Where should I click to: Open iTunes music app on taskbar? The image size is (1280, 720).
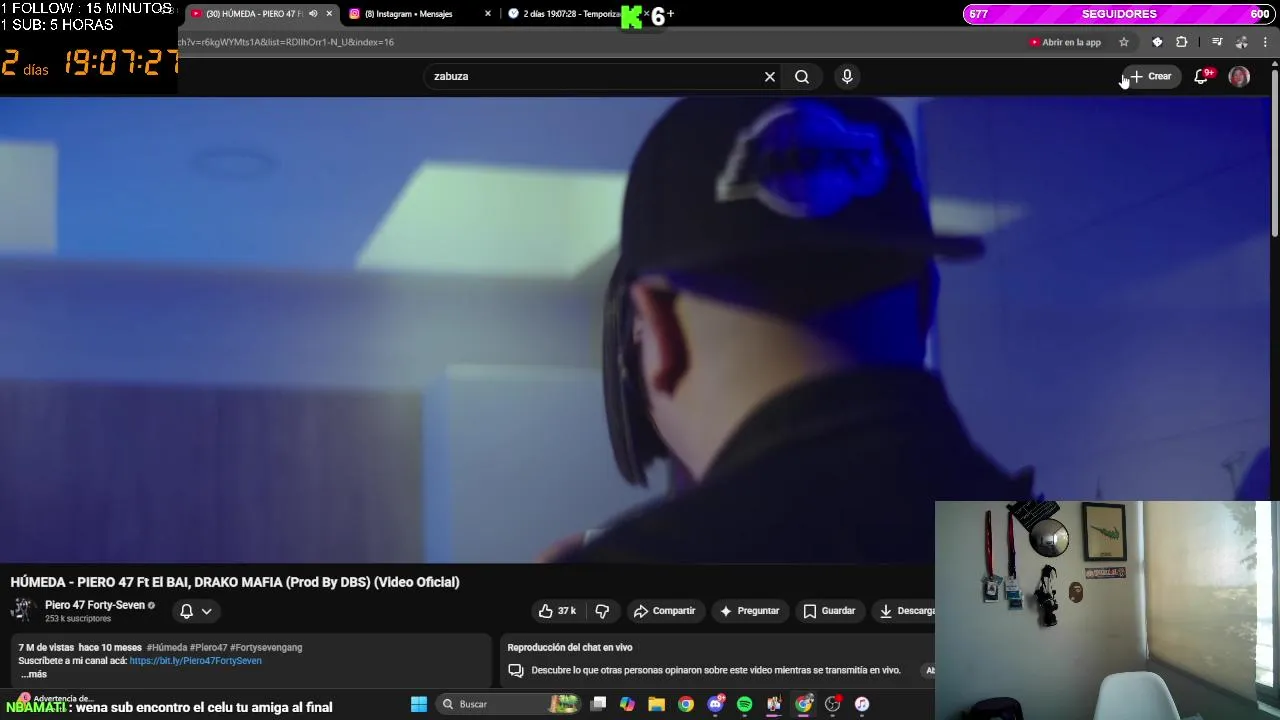862,704
